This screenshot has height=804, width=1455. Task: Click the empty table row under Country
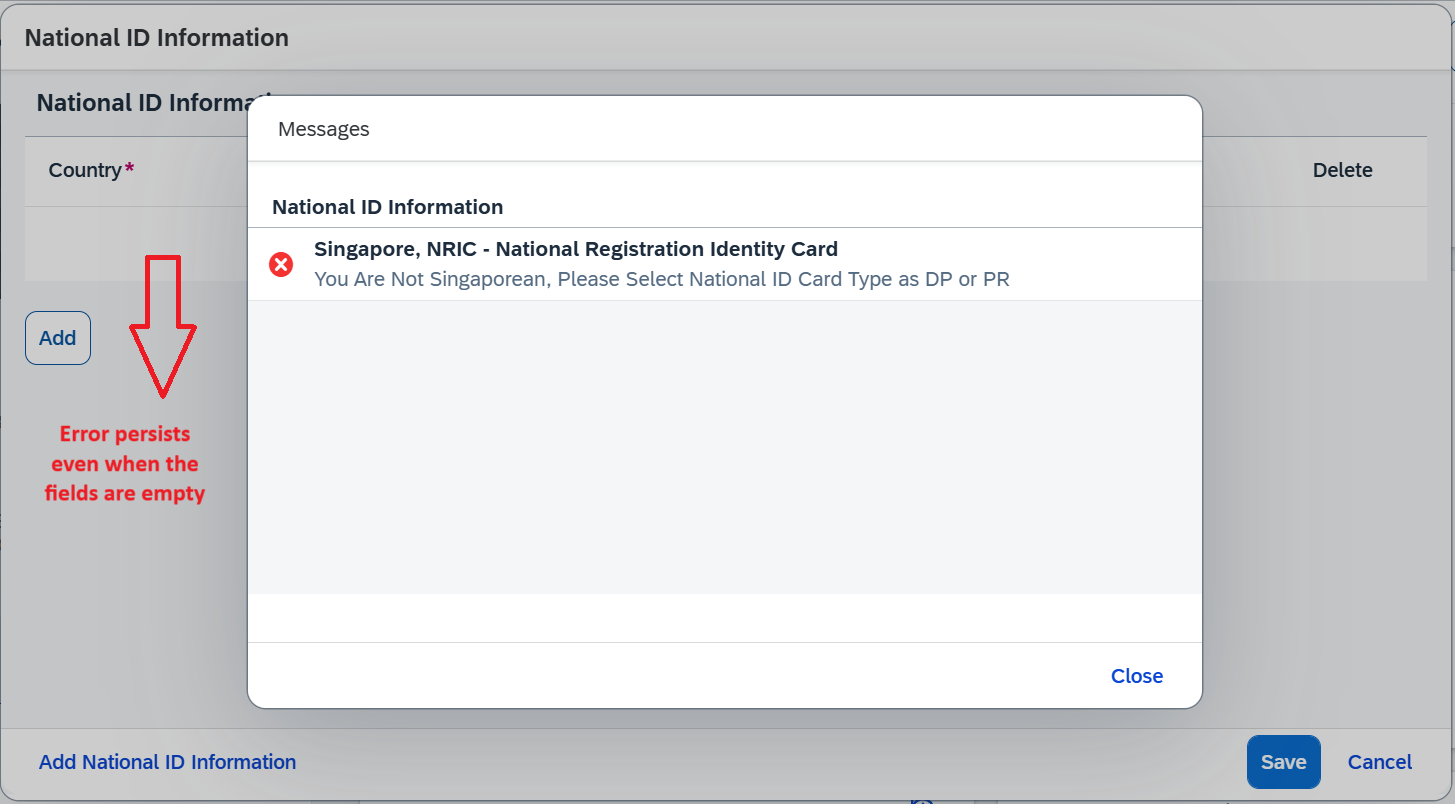click(136, 244)
